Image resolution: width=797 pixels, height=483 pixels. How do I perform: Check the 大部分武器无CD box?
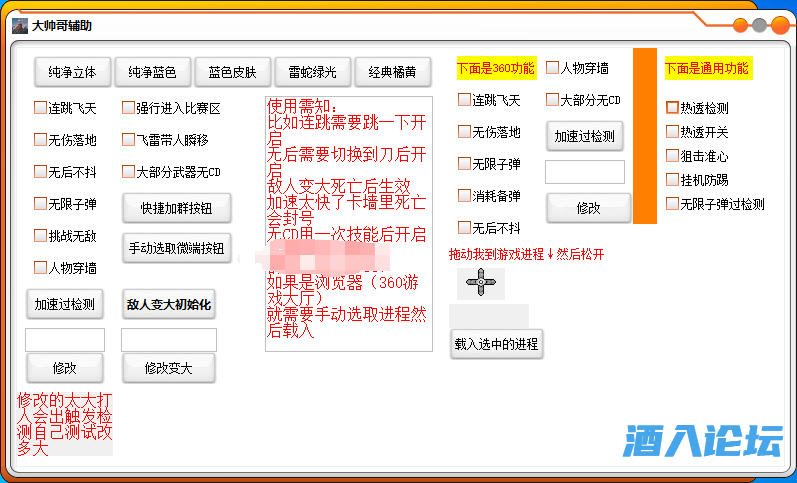pyautogui.click(x=128, y=172)
